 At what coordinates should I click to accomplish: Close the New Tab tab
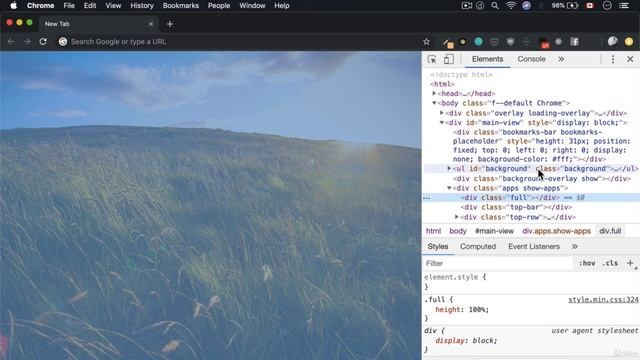[151, 24]
